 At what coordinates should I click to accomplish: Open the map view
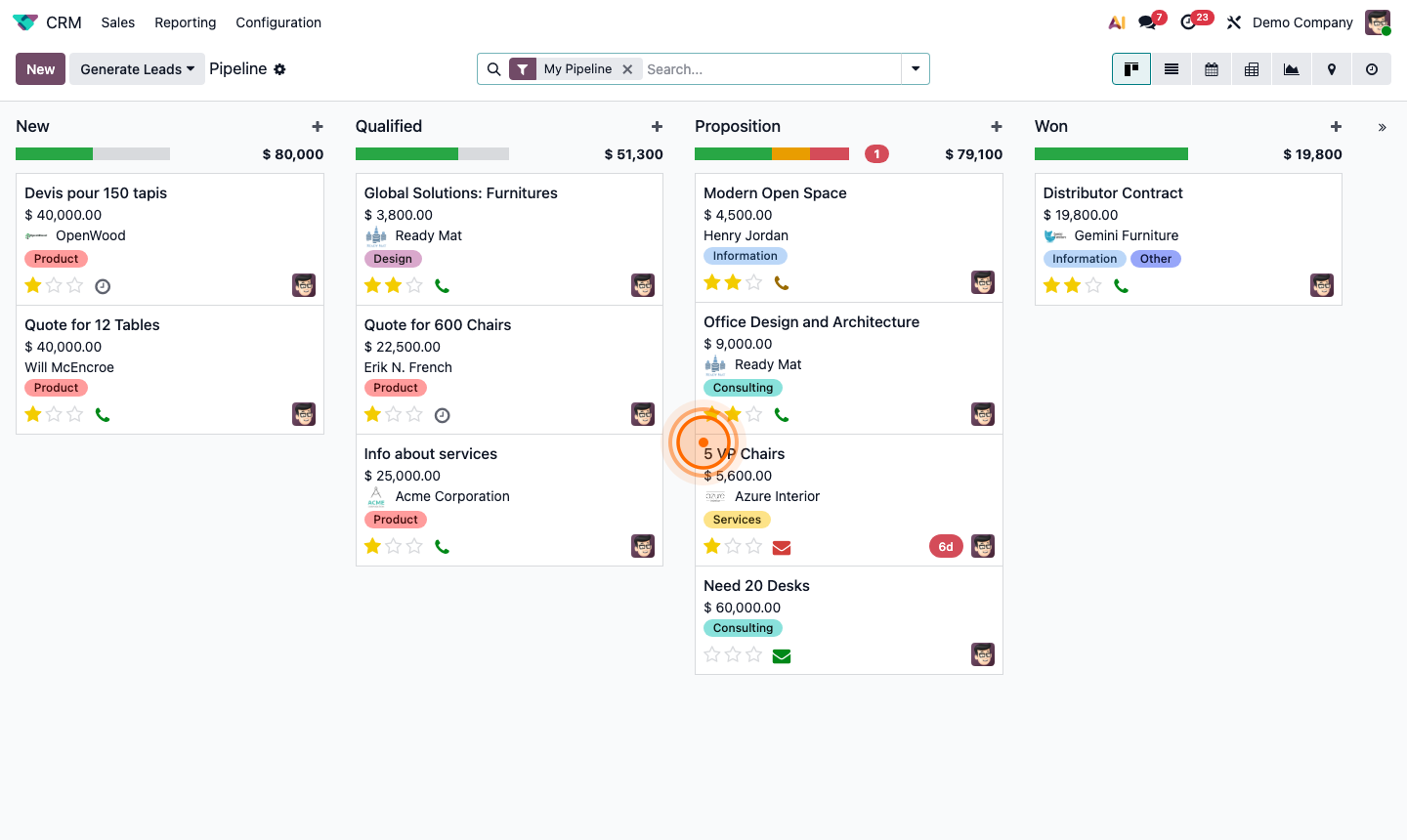[1331, 69]
